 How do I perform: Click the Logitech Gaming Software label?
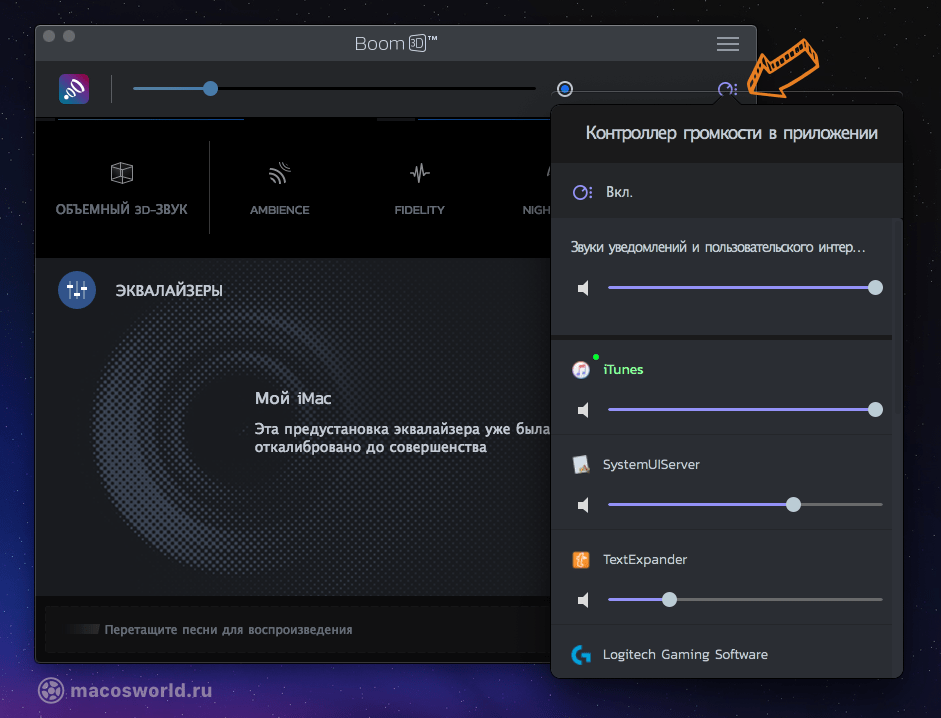click(x=685, y=654)
